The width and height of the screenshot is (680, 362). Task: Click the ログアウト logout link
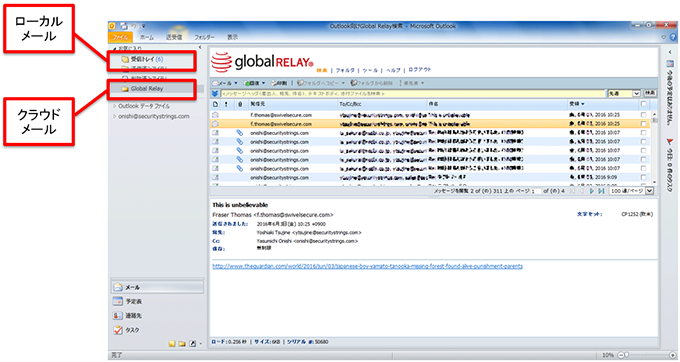(x=420, y=69)
